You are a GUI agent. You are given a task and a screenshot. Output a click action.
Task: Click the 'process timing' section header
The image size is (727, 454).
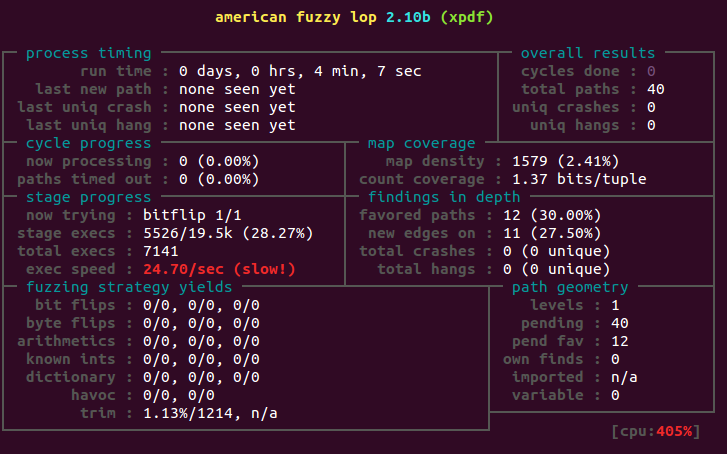tap(89, 53)
